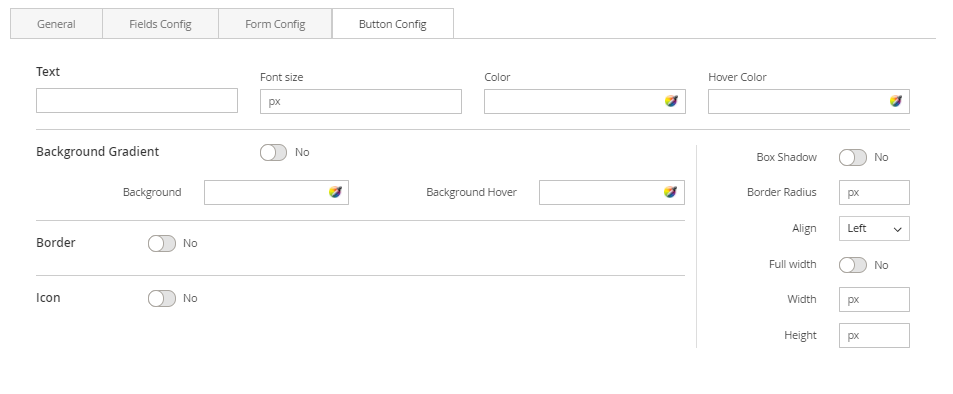953x394 pixels.
Task: Select the Width px input box
Action: [874, 299]
